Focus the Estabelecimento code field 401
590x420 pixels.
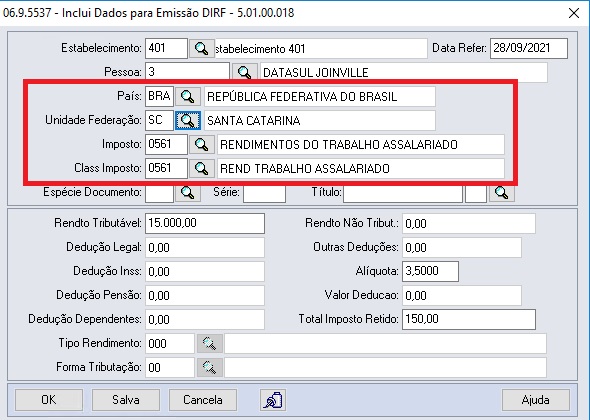(166, 48)
